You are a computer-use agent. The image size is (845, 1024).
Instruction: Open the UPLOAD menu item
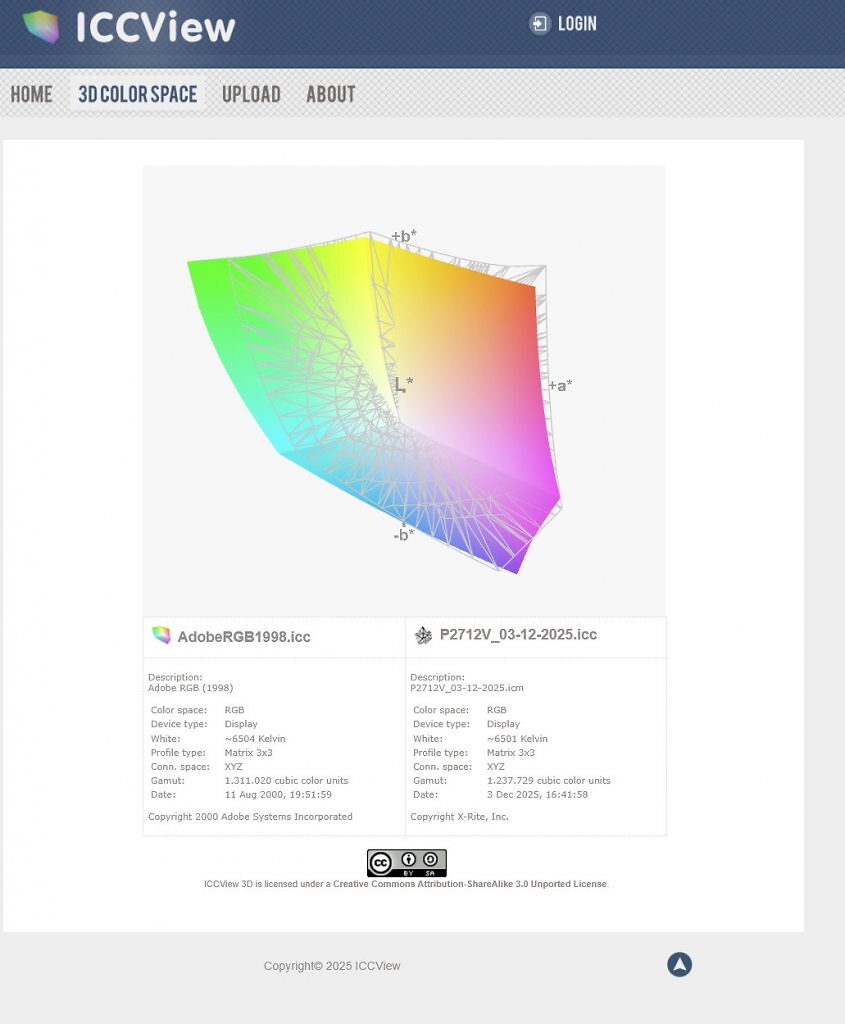pos(251,94)
